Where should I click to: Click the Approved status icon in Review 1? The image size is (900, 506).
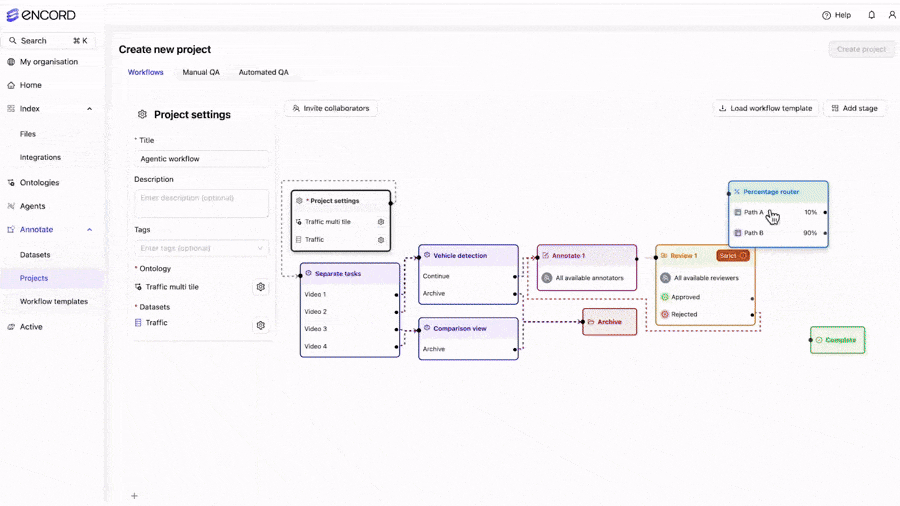tap(665, 297)
